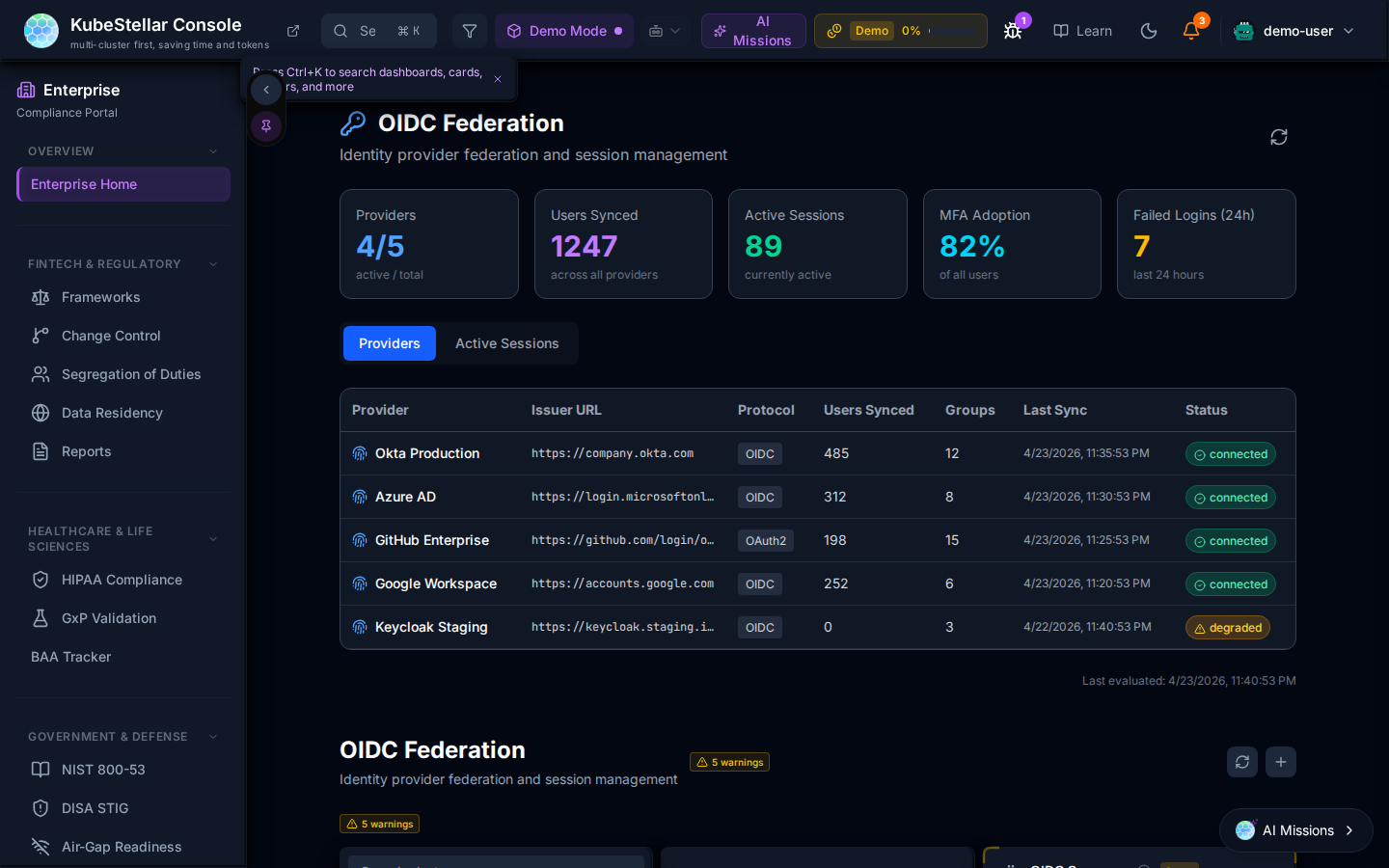Toggle dark mode moon icon

1149,31
